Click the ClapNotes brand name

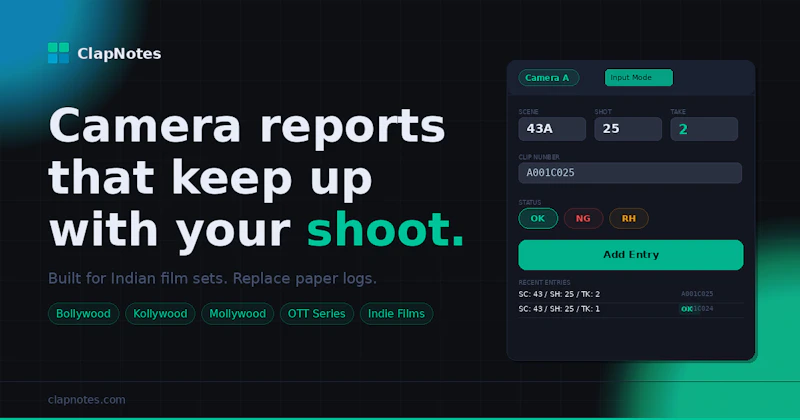tap(119, 54)
